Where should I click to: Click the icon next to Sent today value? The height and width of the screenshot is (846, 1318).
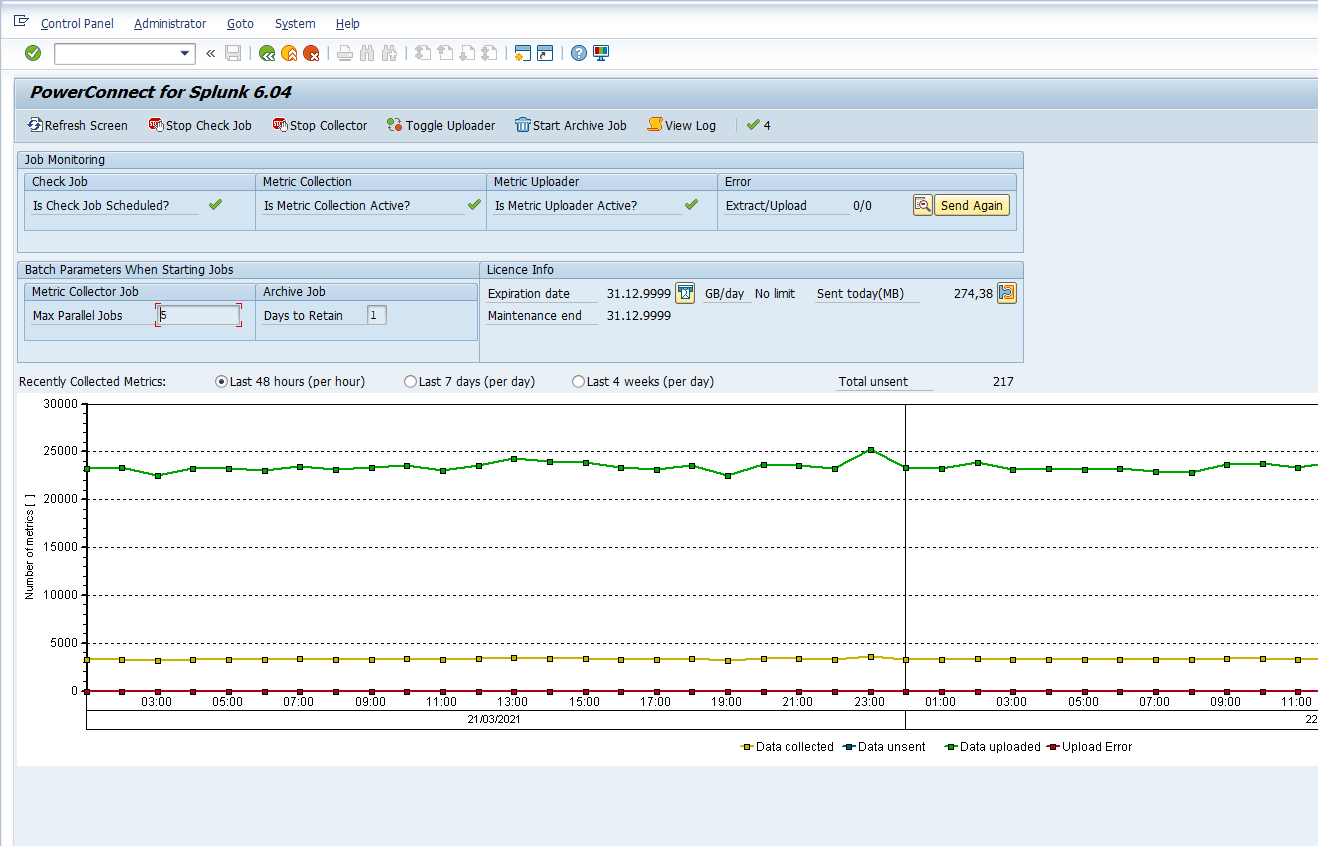(1007, 293)
